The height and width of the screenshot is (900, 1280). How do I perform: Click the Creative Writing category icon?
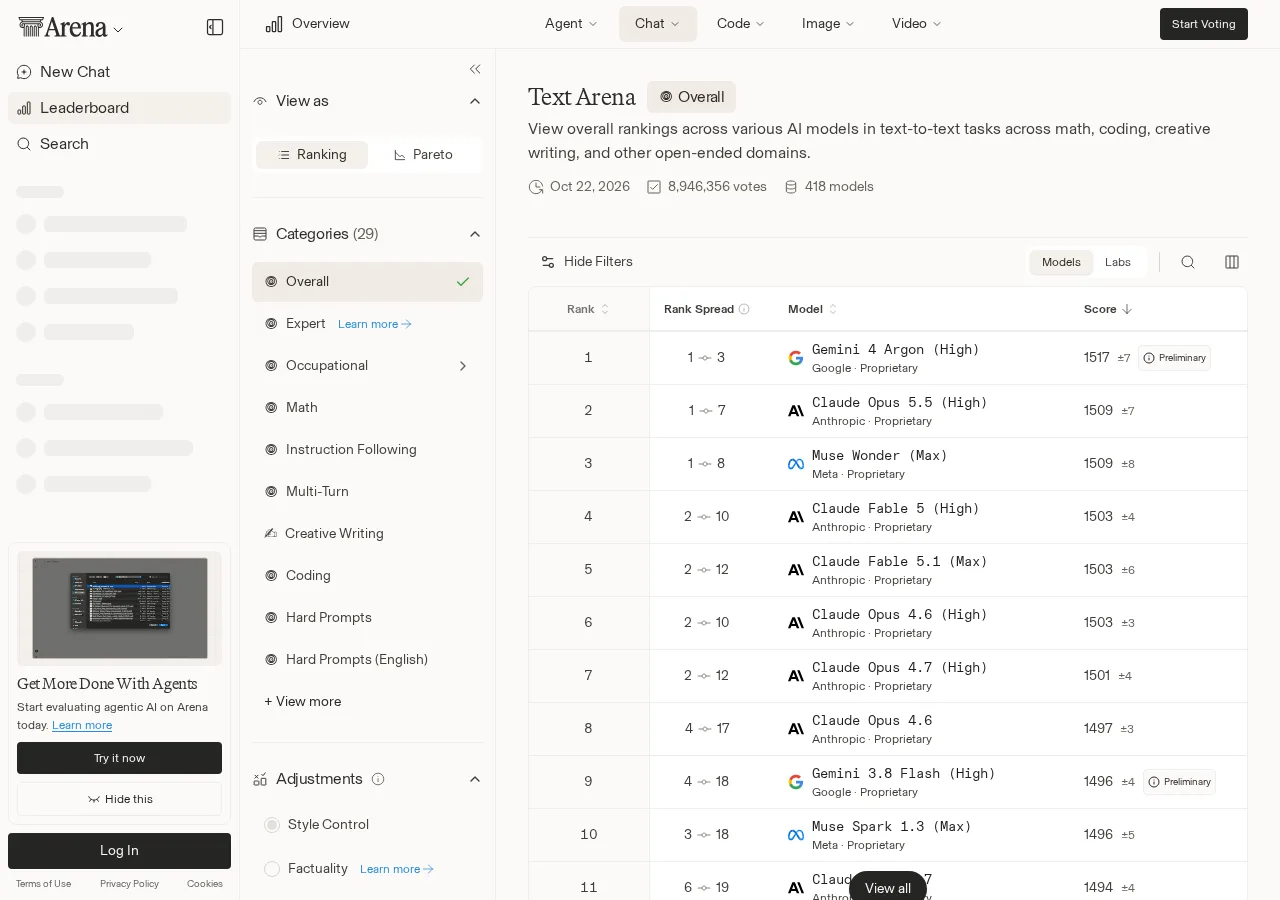coord(270,533)
